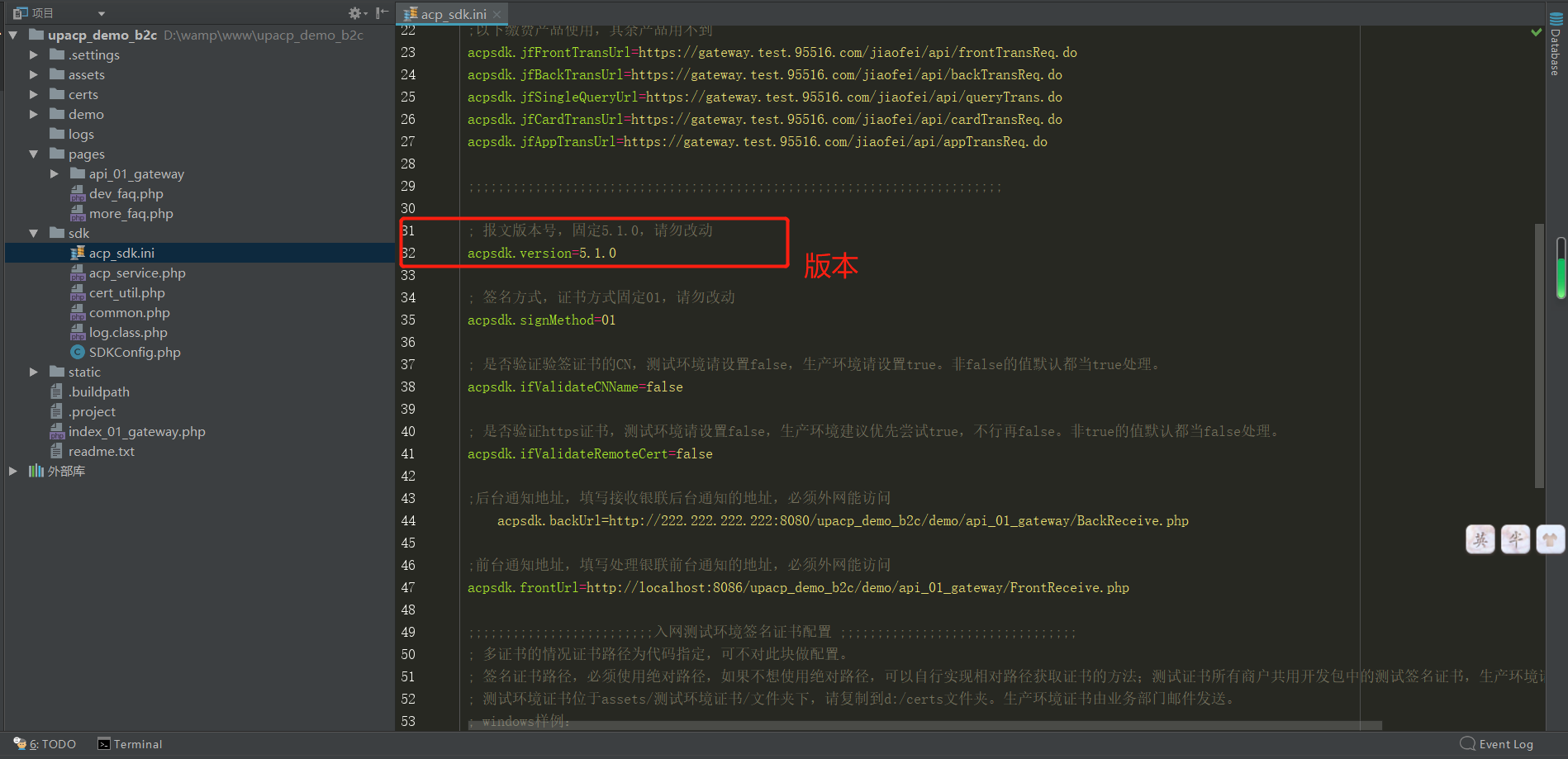Click the IME skin shirt icon
The width and height of the screenshot is (1568, 759).
pos(1551,540)
